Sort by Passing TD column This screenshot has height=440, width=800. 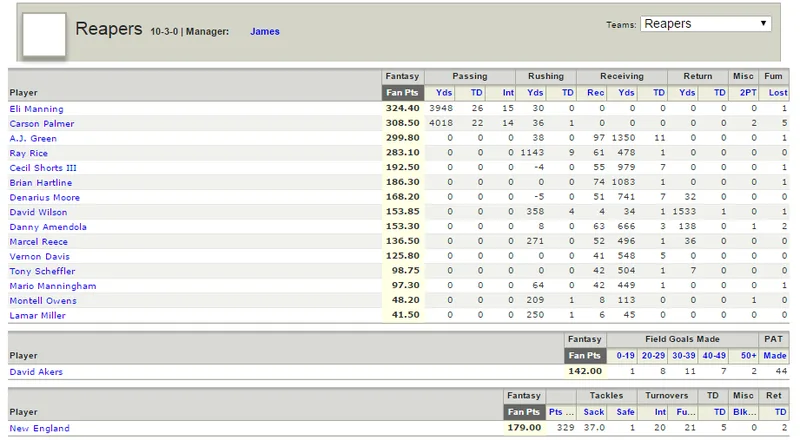477,93
